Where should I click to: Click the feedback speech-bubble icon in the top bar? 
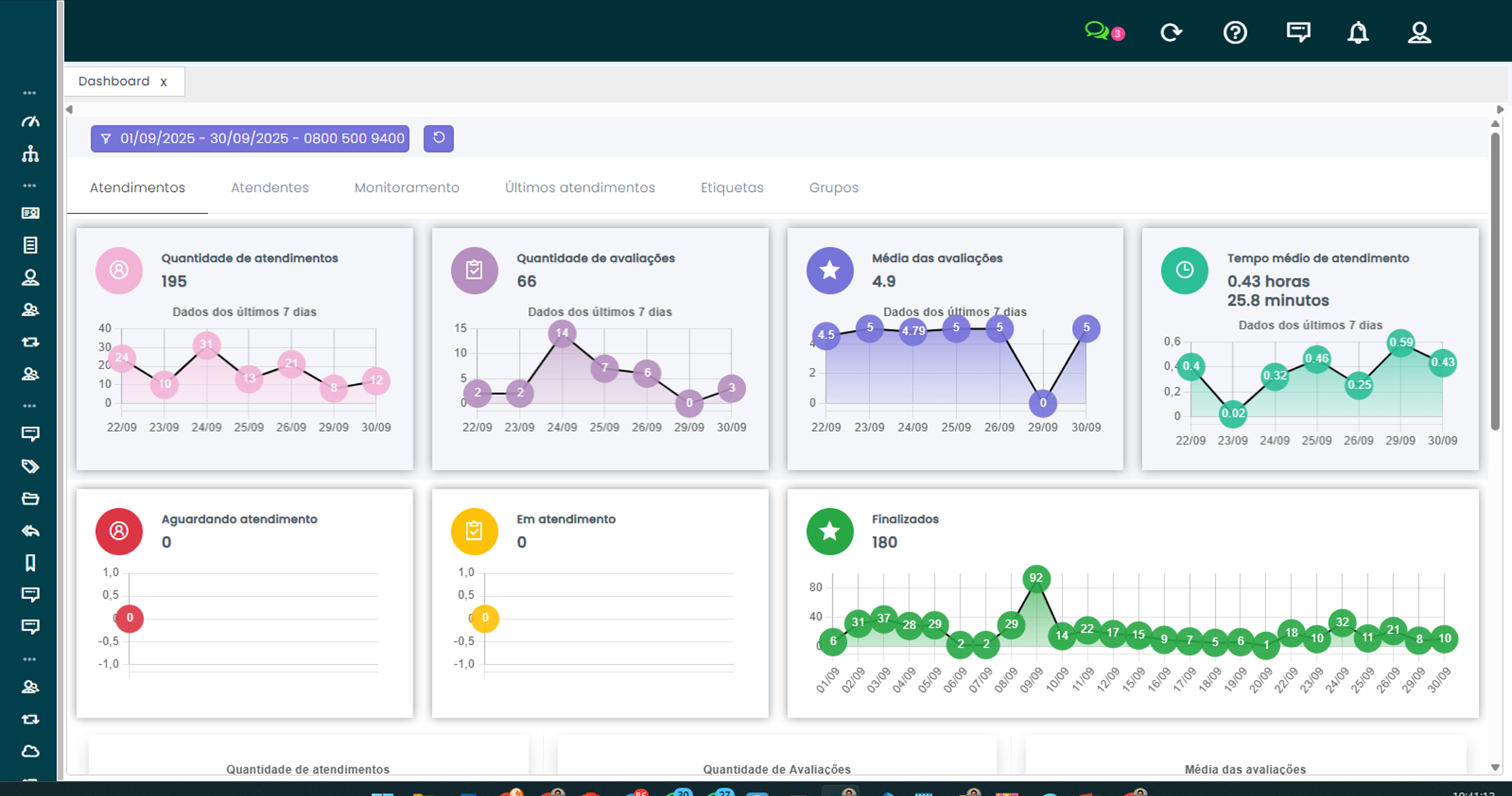click(x=1298, y=32)
